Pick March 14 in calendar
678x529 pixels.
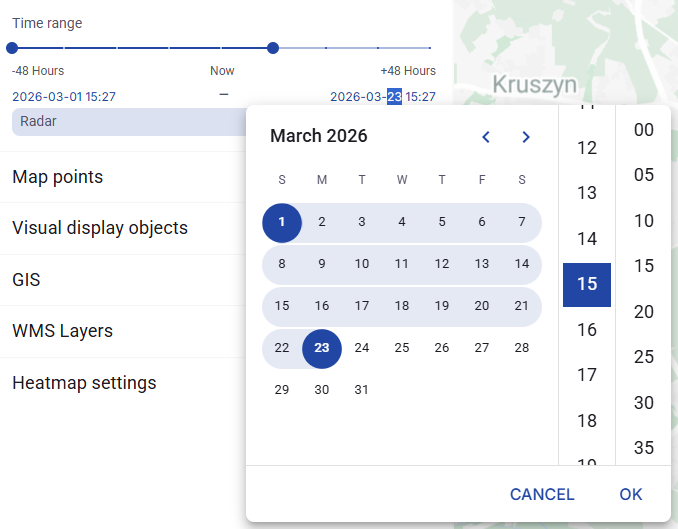coord(522,264)
